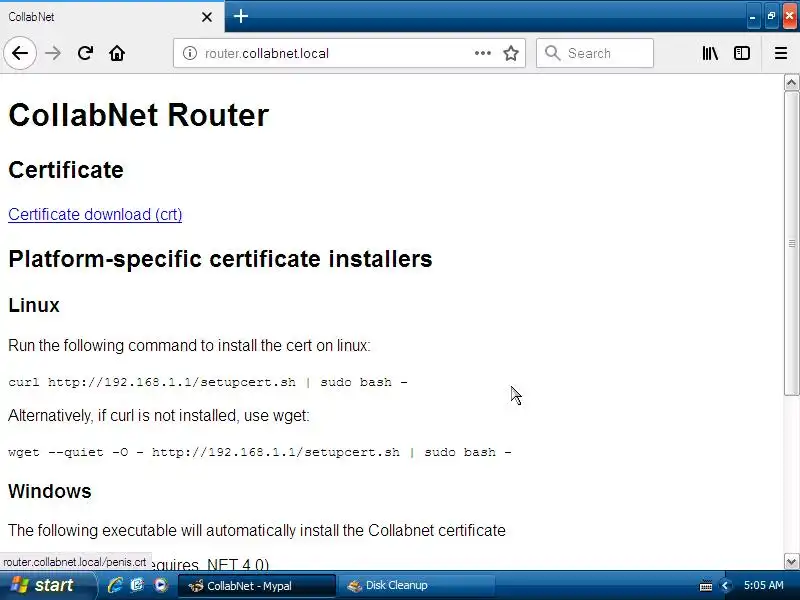Open the Windows start menu
The width and height of the screenshot is (800, 600).
pos(47,585)
